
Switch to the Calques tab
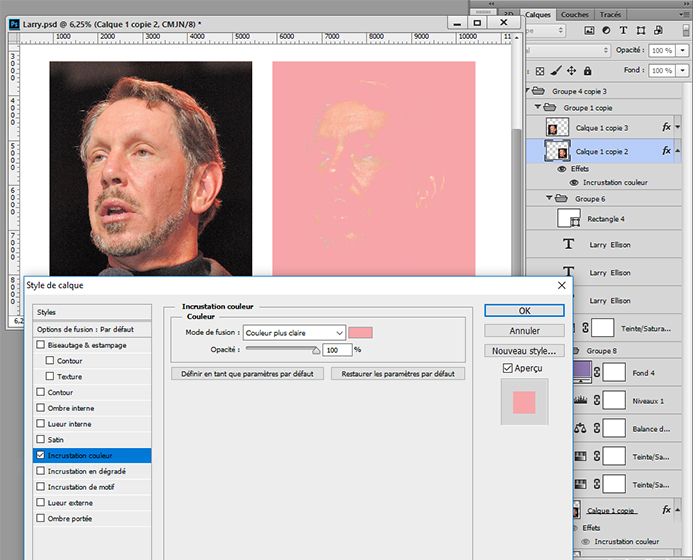(x=538, y=15)
